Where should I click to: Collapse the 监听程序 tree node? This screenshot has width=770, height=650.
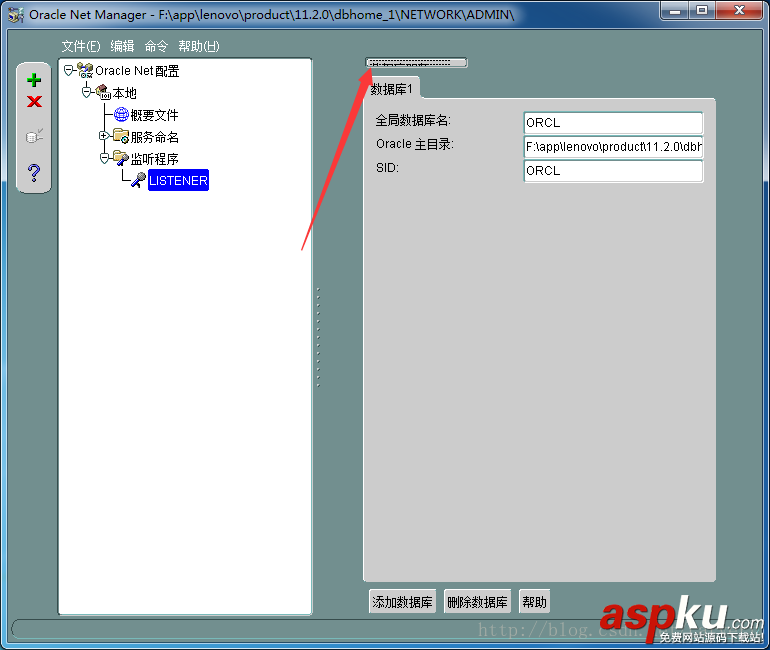coord(104,158)
